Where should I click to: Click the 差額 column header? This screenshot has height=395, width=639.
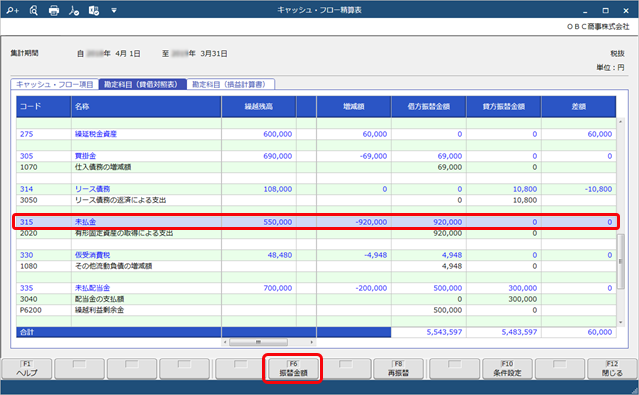point(579,107)
